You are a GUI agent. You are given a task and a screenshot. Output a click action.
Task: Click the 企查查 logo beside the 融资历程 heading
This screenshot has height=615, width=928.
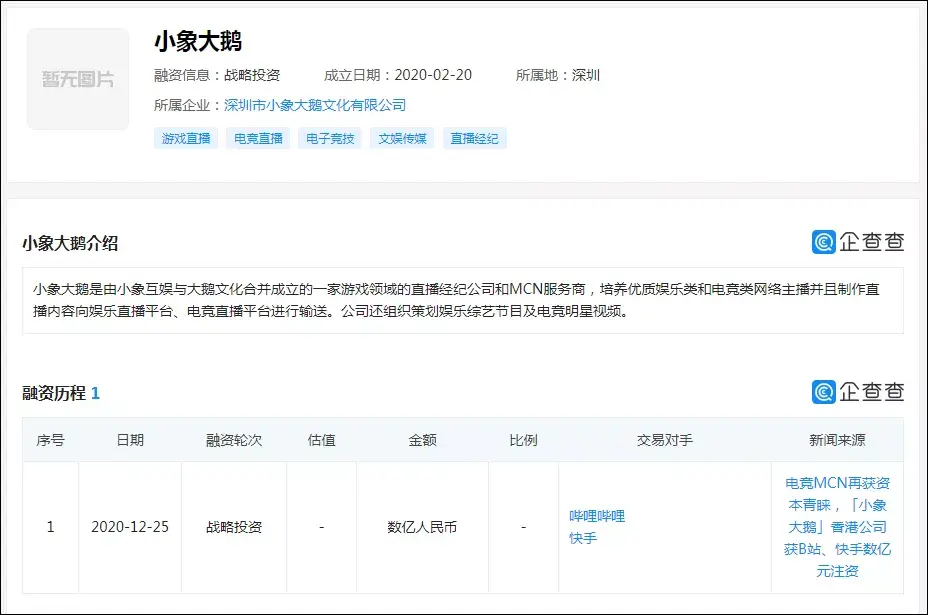(858, 392)
